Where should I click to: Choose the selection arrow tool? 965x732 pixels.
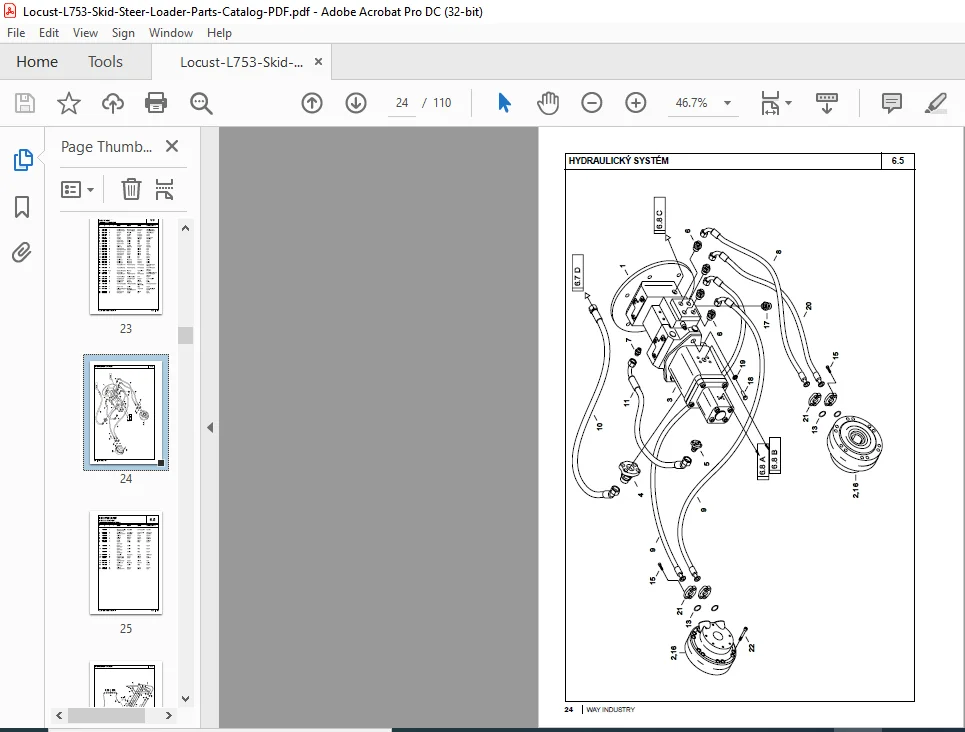tap(504, 103)
